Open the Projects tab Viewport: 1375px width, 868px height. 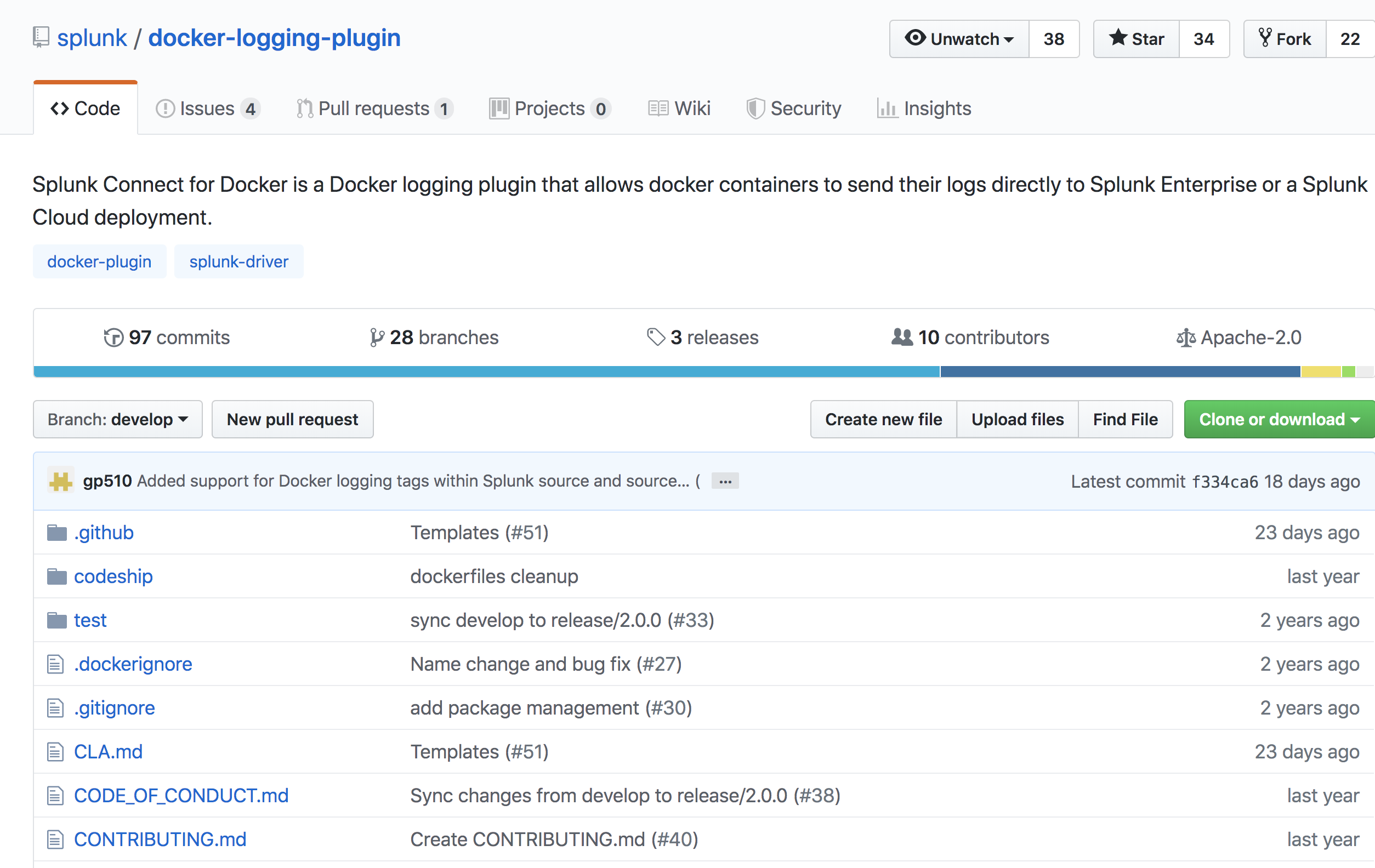coord(550,108)
